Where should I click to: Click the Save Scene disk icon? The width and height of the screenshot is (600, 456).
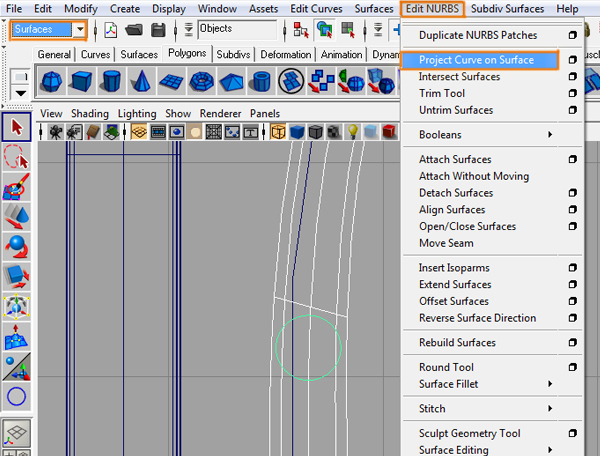point(158,29)
